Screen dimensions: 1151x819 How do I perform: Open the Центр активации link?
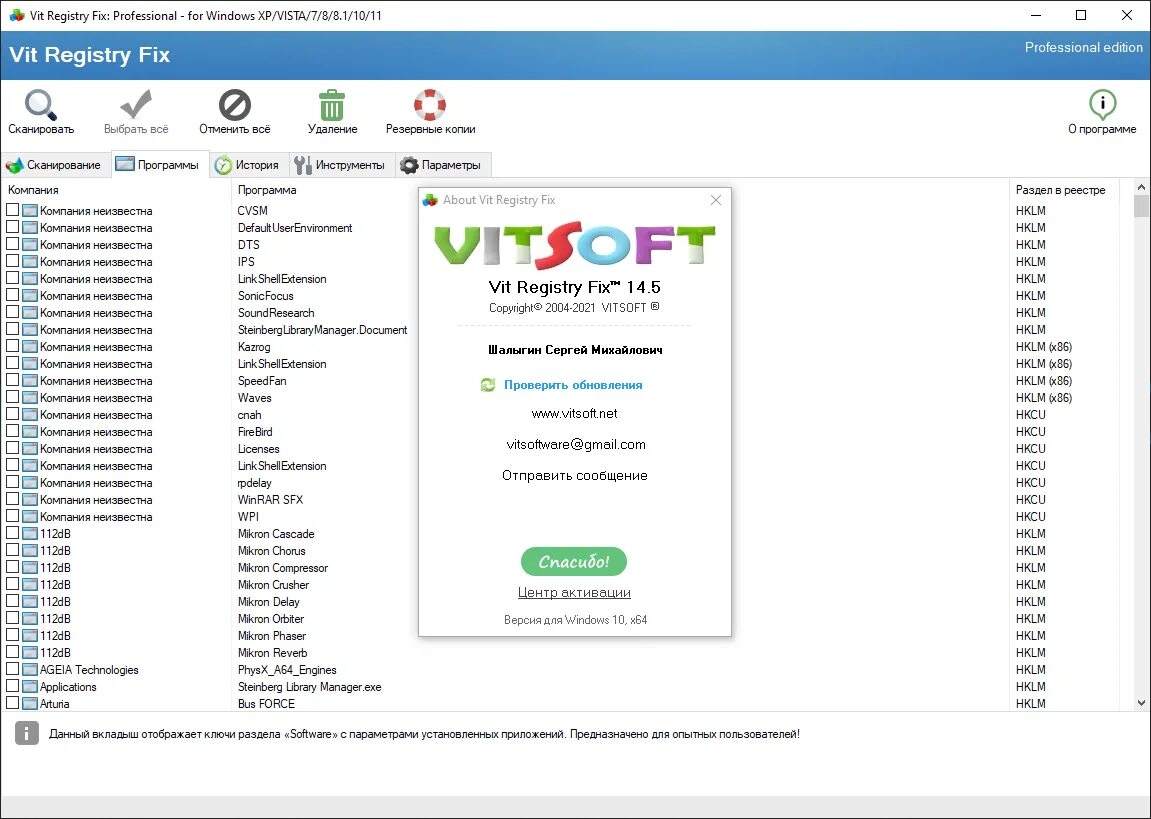click(574, 592)
